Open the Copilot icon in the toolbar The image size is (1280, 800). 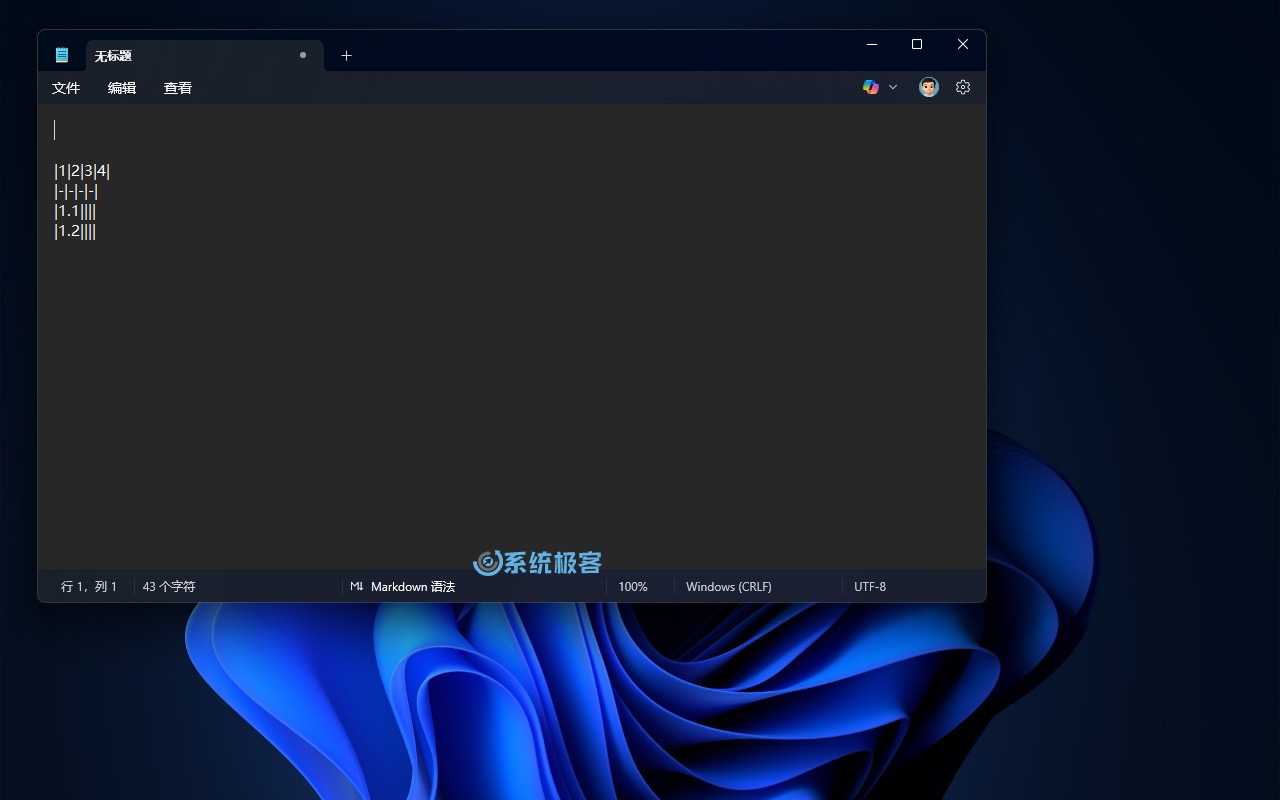[x=871, y=87]
